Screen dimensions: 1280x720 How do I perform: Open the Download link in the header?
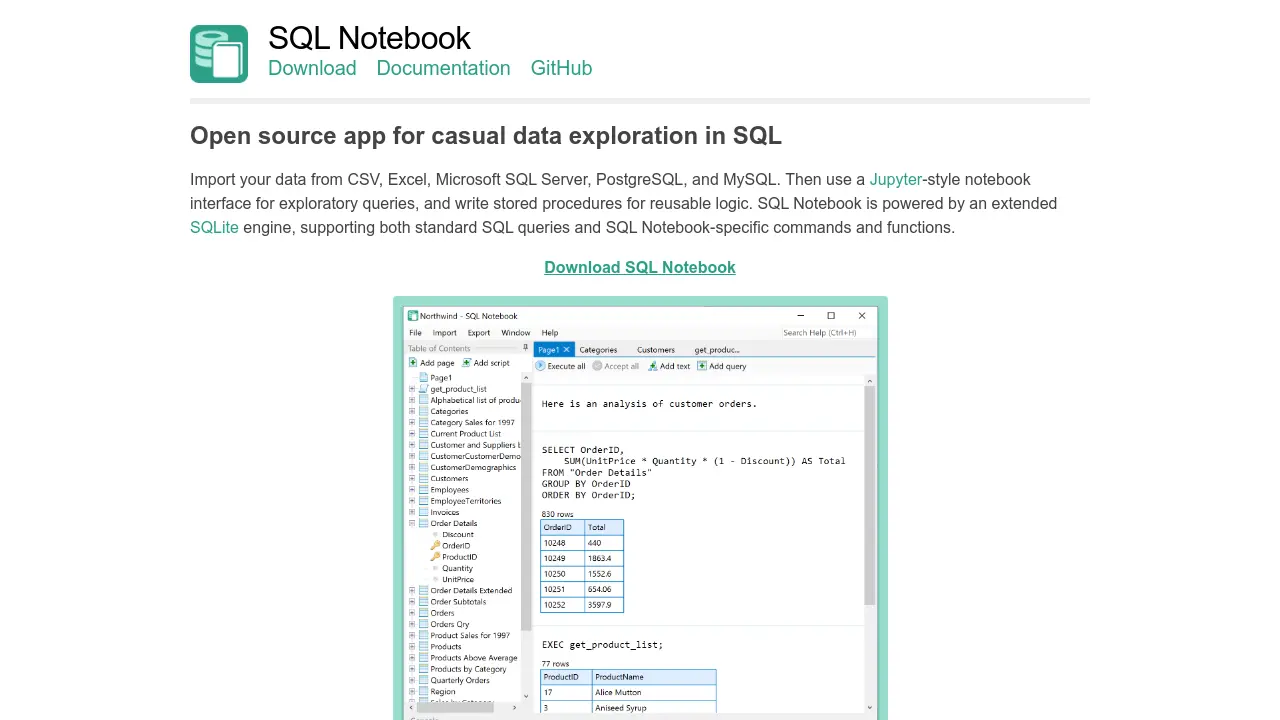tap(312, 68)
